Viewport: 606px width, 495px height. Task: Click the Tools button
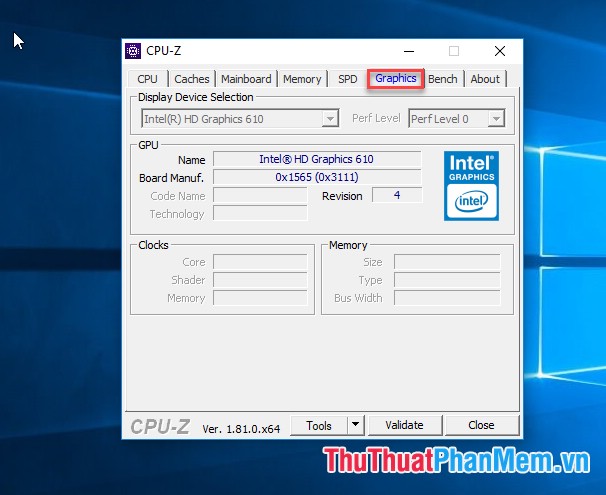pyautogui.click(x=319, y=425)
